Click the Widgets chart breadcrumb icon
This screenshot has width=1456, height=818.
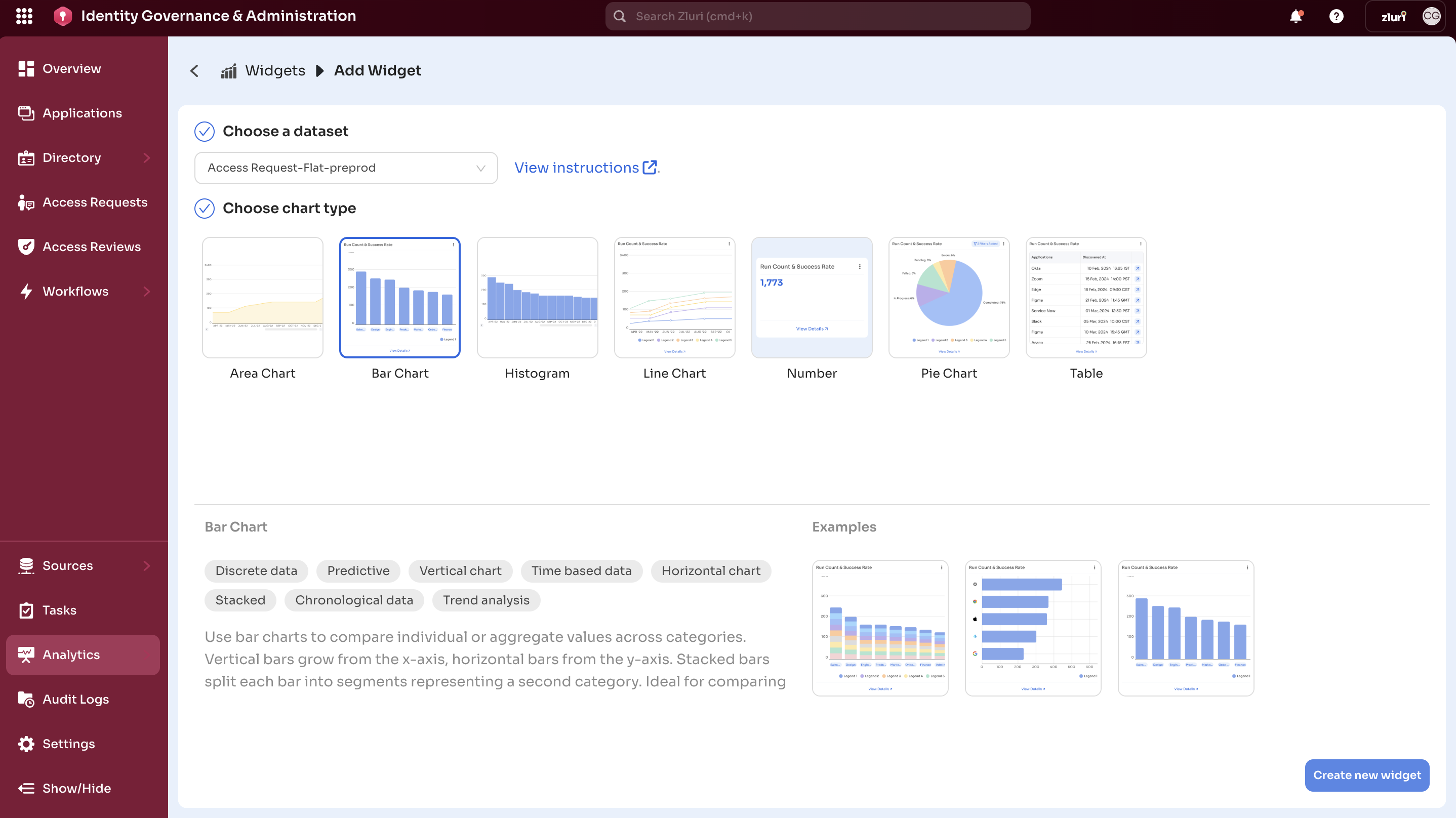coord(228,71)
